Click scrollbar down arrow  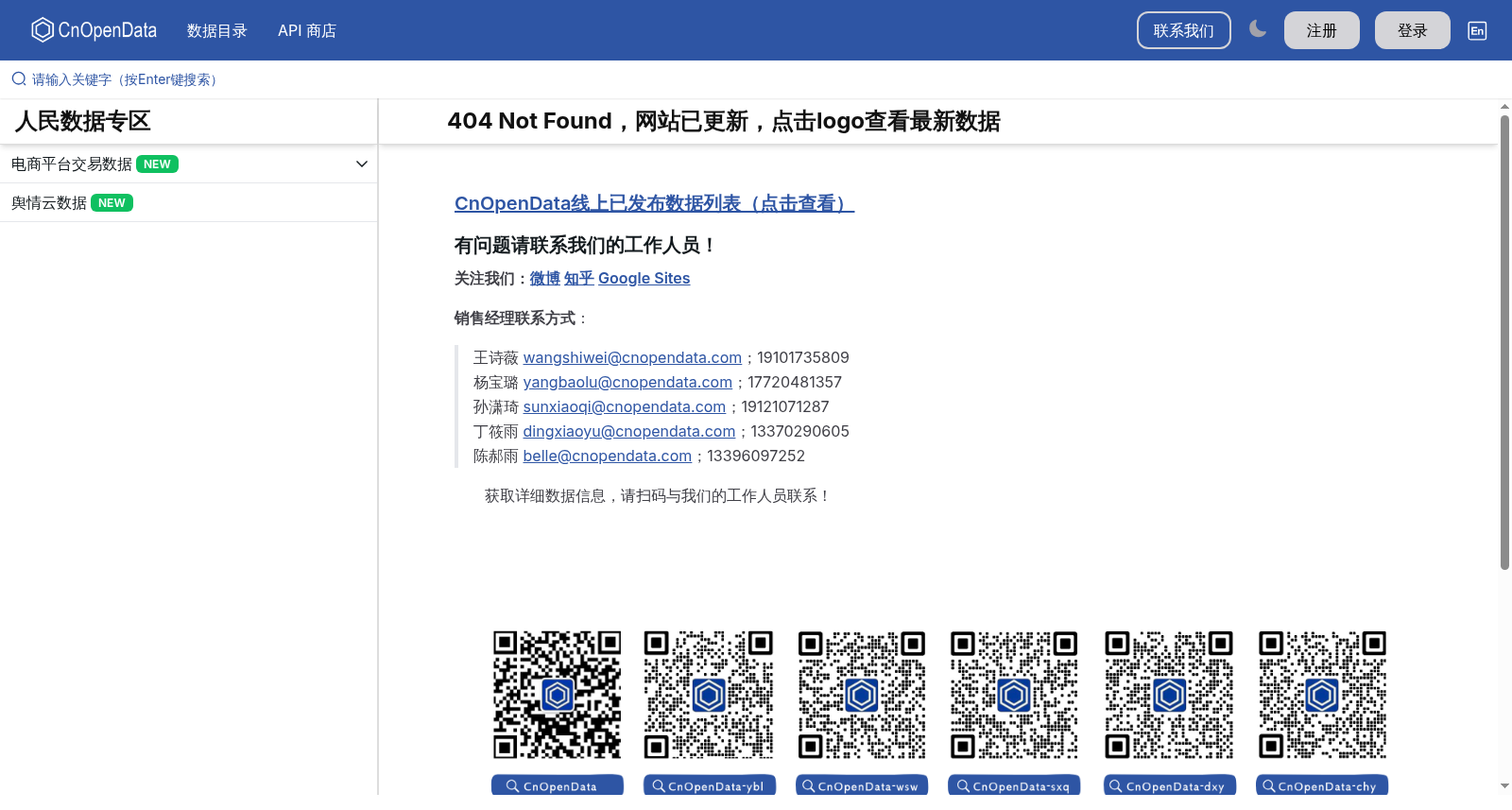tap(1504, 785)
